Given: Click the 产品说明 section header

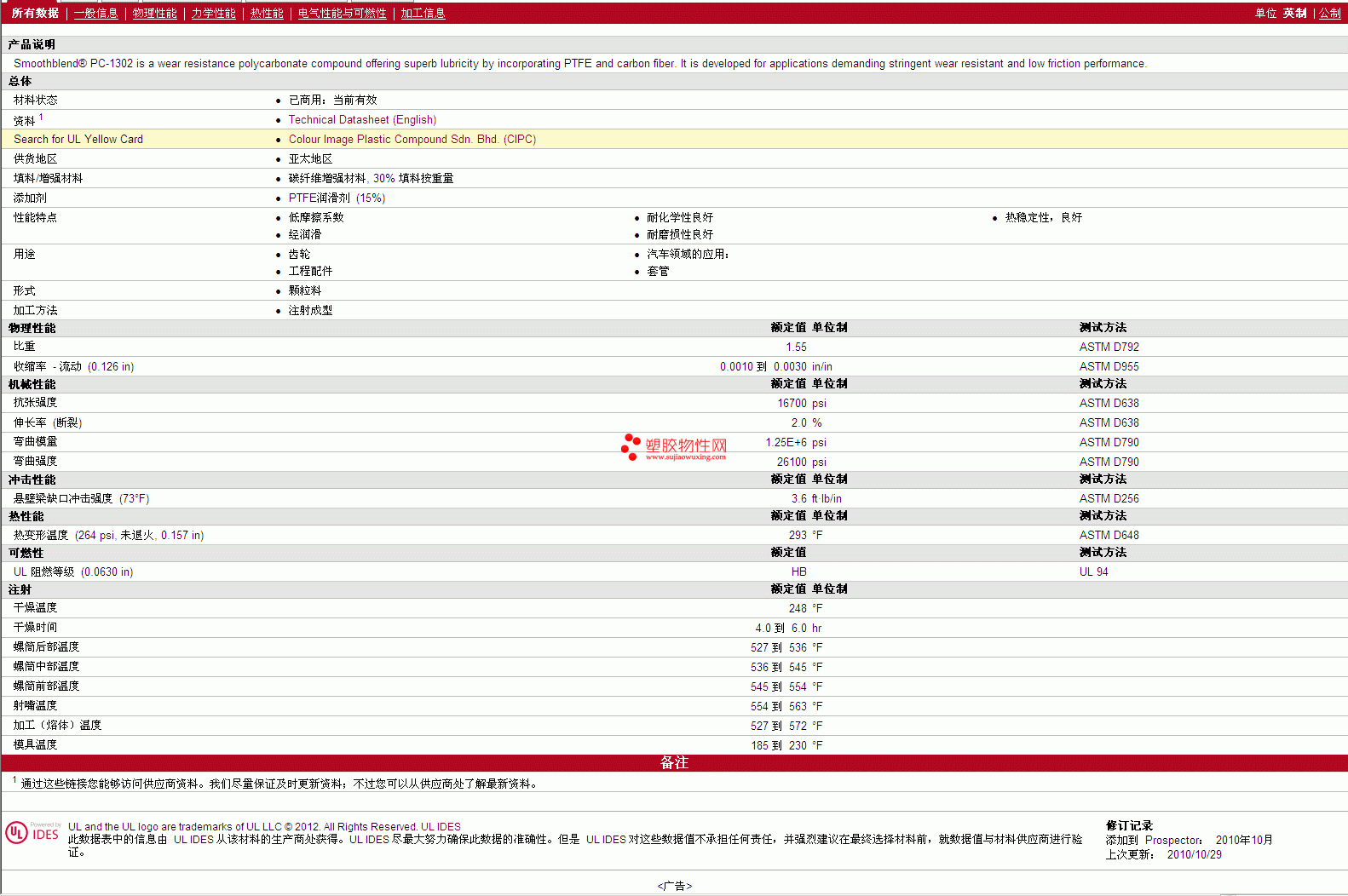Looking at the screenshot, I should (32, 44).
